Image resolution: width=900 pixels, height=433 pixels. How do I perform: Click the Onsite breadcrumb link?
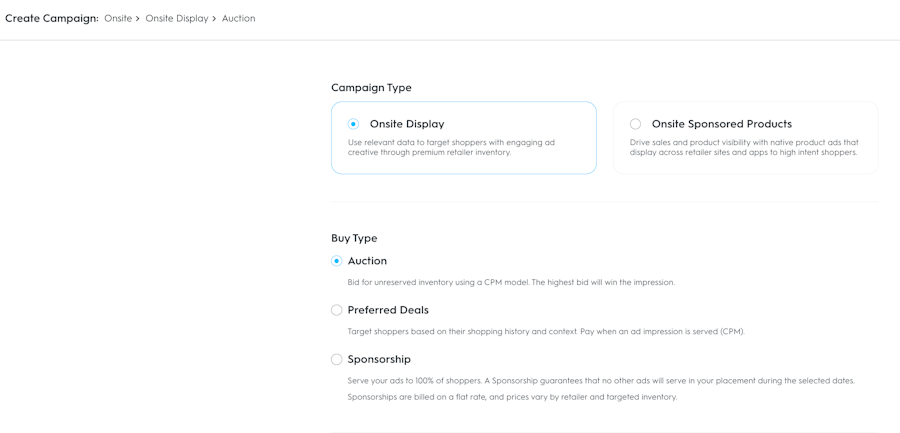coord(118,18)
